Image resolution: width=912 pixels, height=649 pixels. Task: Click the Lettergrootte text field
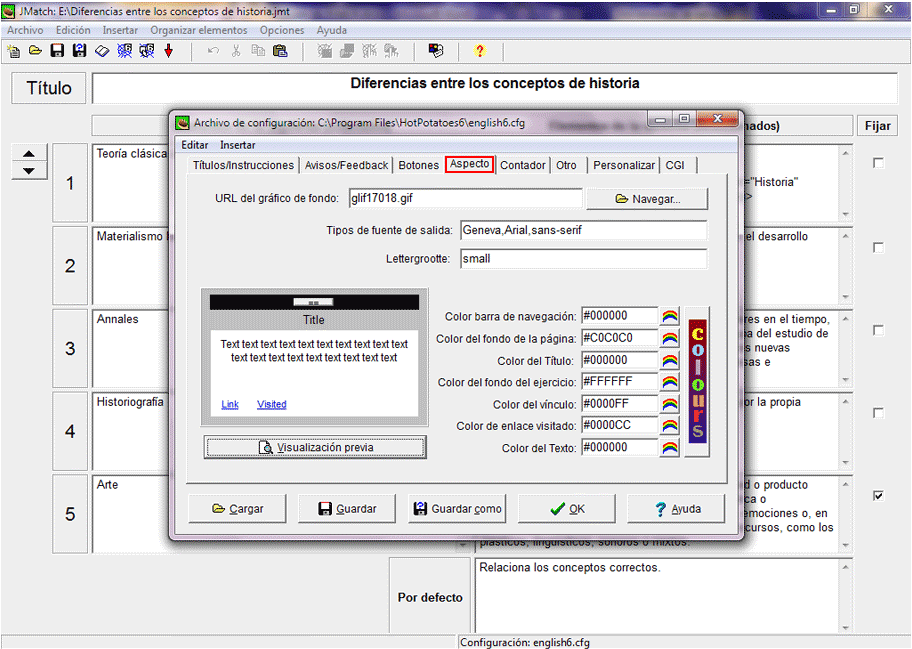(x=583, y=258)
